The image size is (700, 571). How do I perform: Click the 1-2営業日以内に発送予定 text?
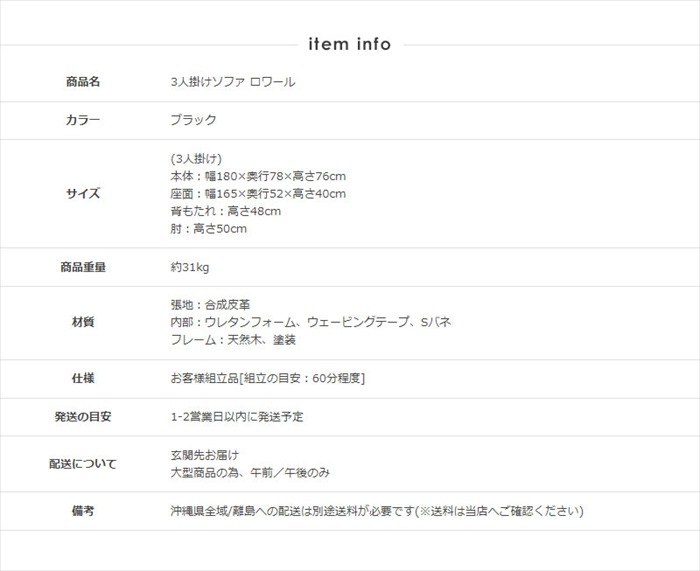[237, 416]
